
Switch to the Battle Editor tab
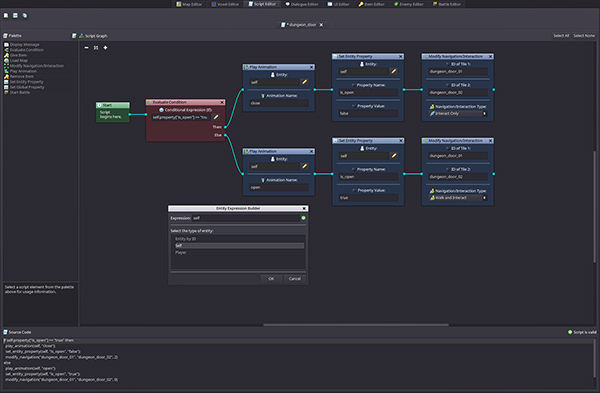point(447,4)
